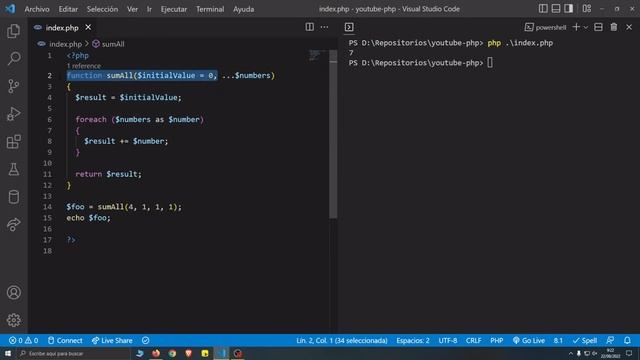Open the Source Control view

coord(13,86)
